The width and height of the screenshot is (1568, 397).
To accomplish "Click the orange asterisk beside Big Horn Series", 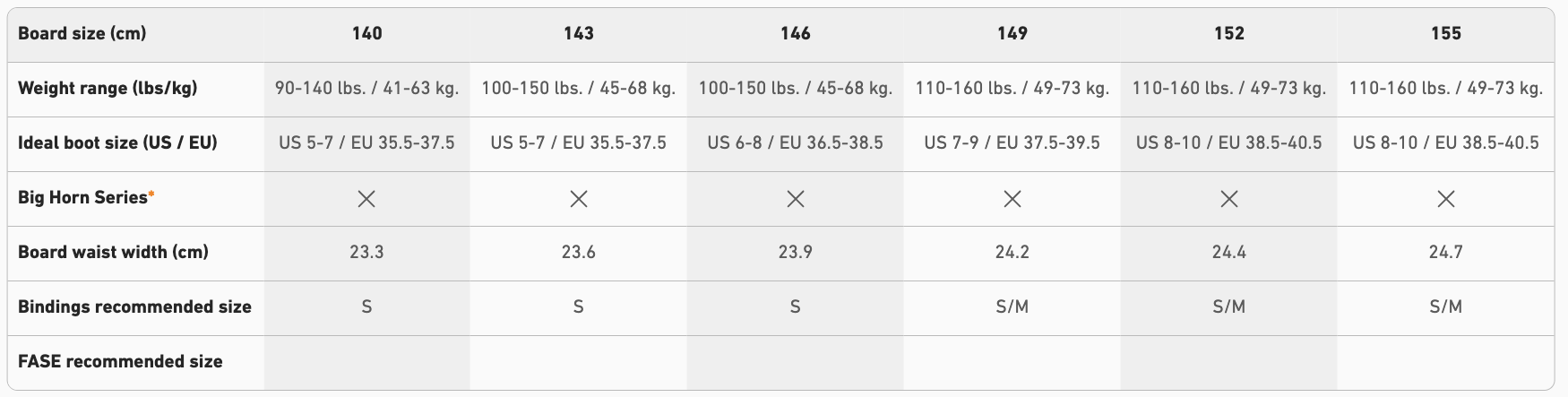I will click(x=151, y=194).
